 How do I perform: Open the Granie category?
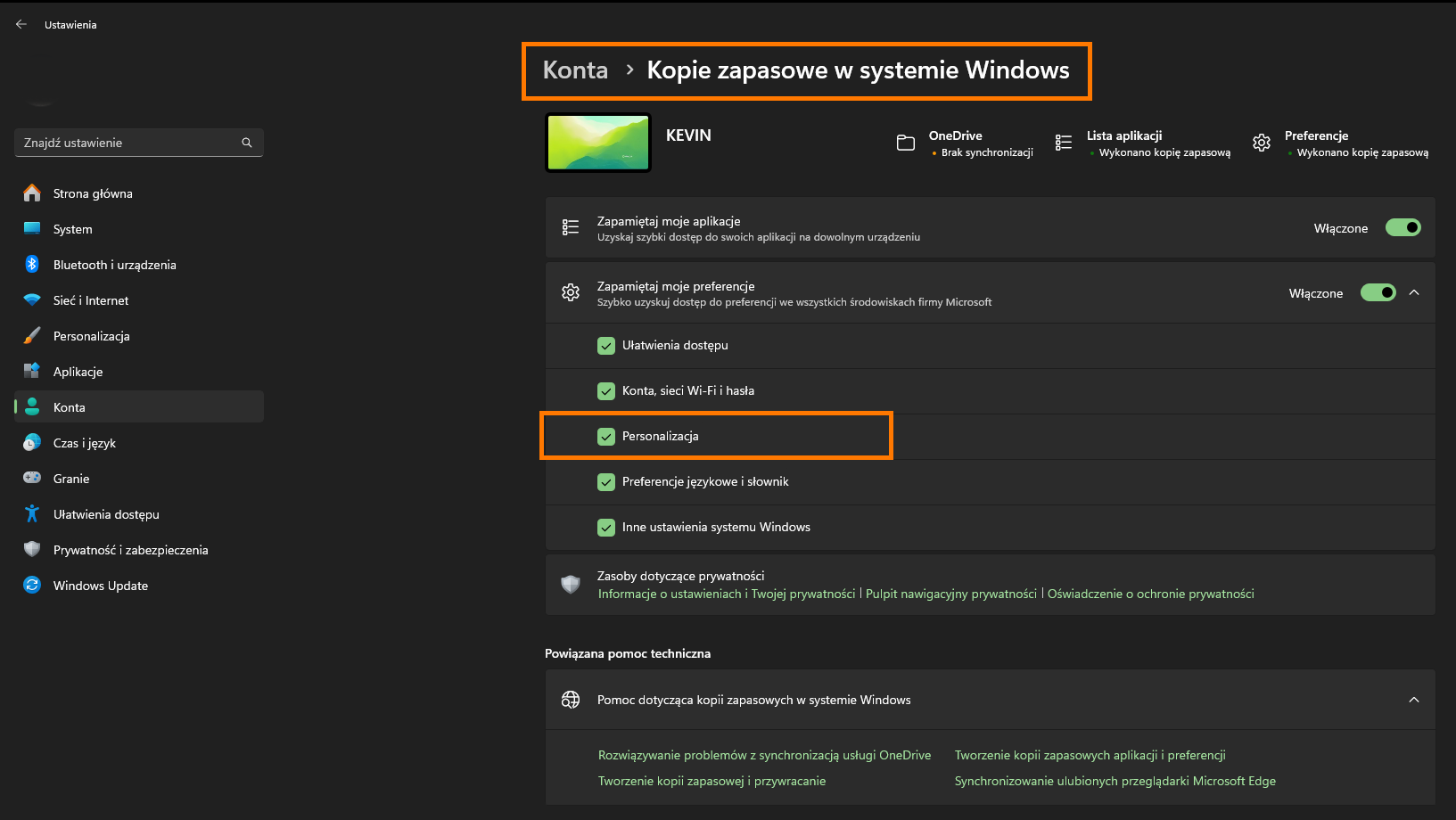point(139,479)
